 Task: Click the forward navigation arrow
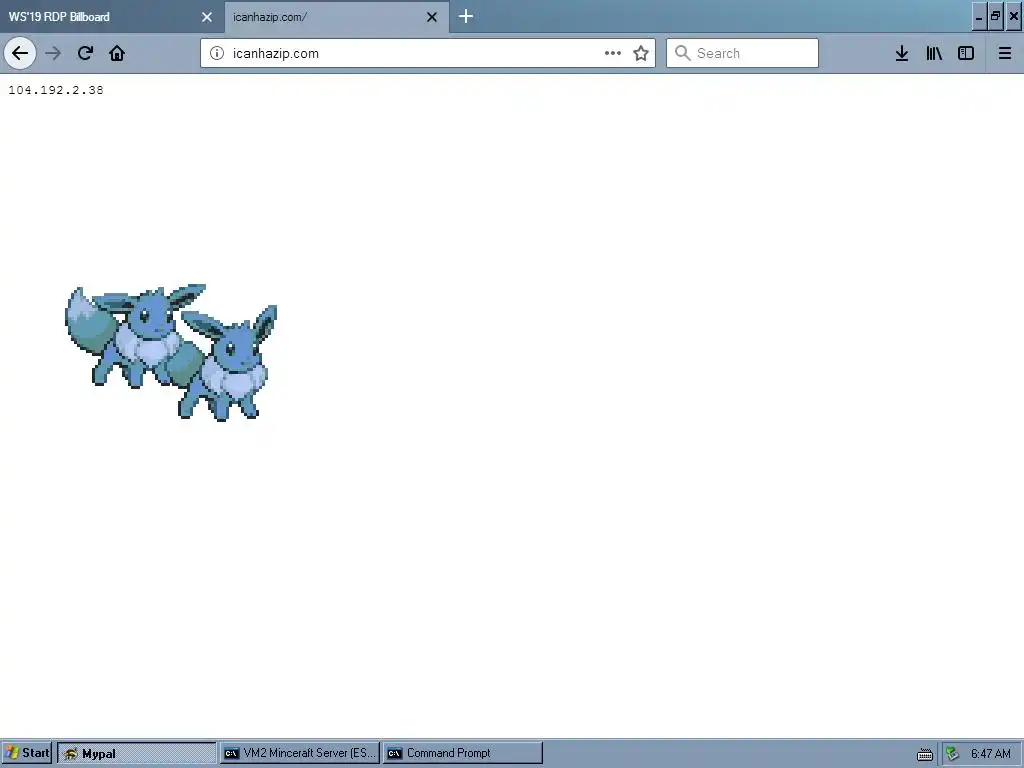coord(54,53)
